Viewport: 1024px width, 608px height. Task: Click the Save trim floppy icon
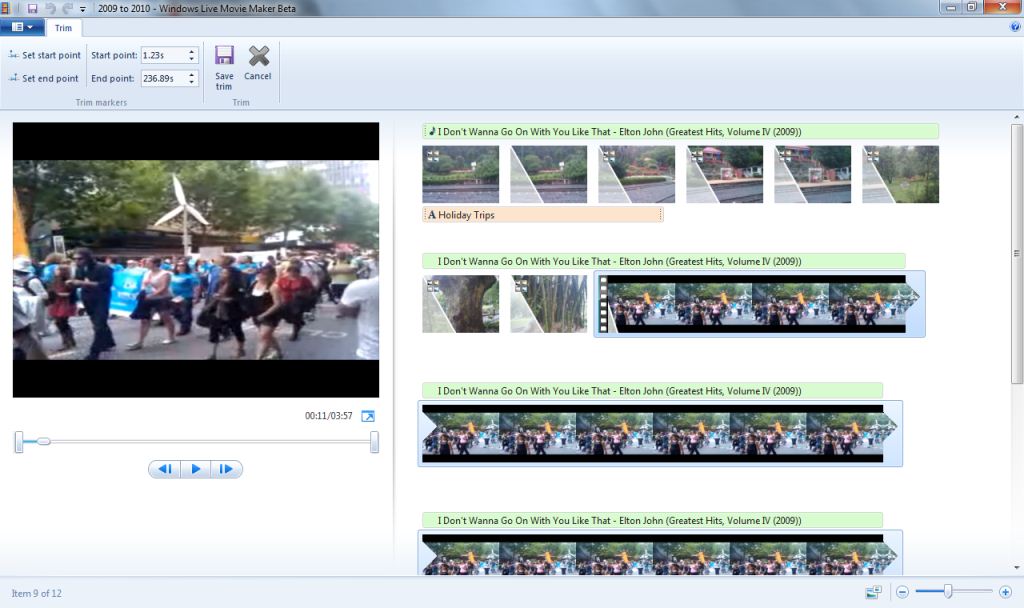[x=224, y=56]
